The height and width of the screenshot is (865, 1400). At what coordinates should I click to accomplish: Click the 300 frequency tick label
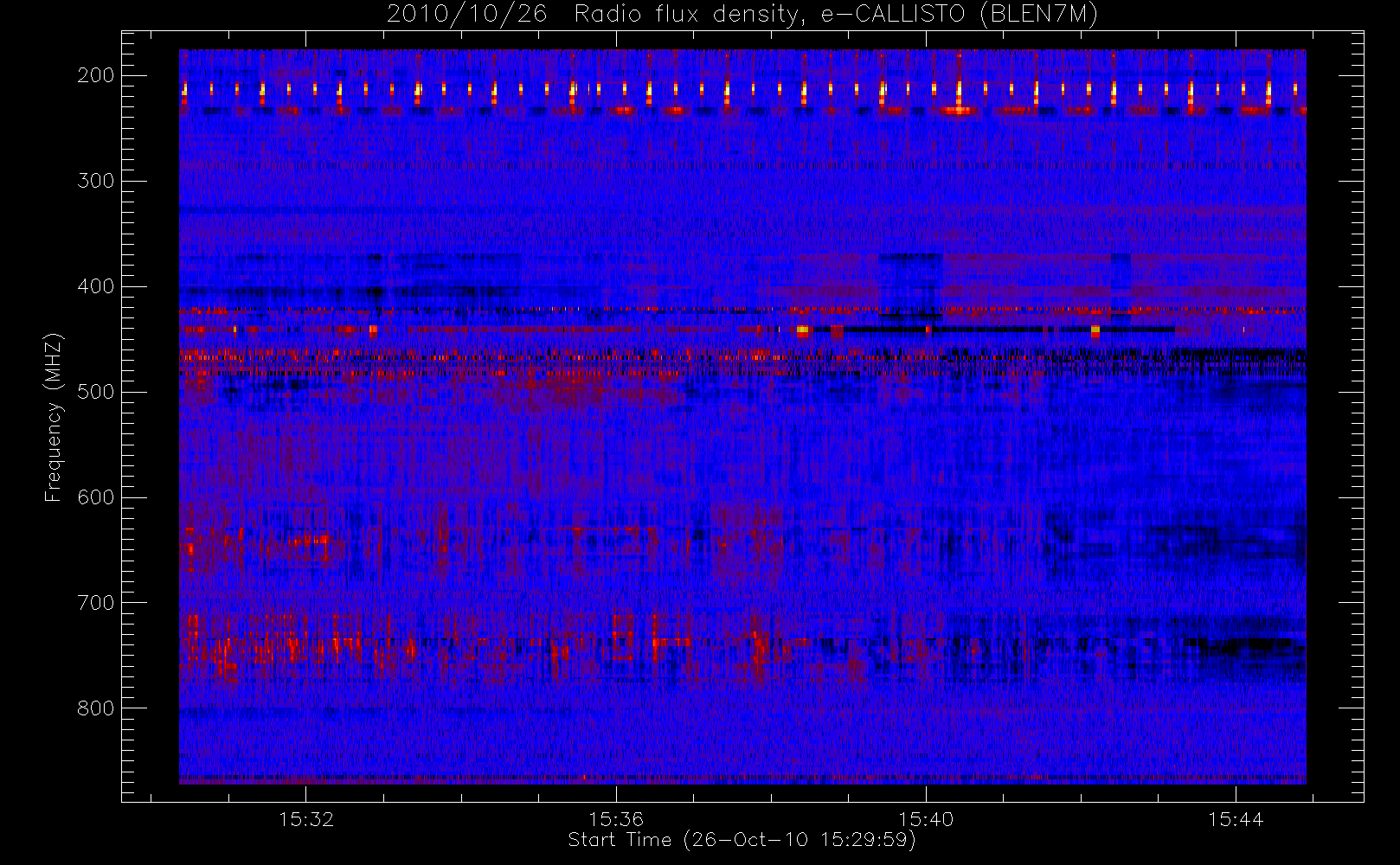[96, 181]
